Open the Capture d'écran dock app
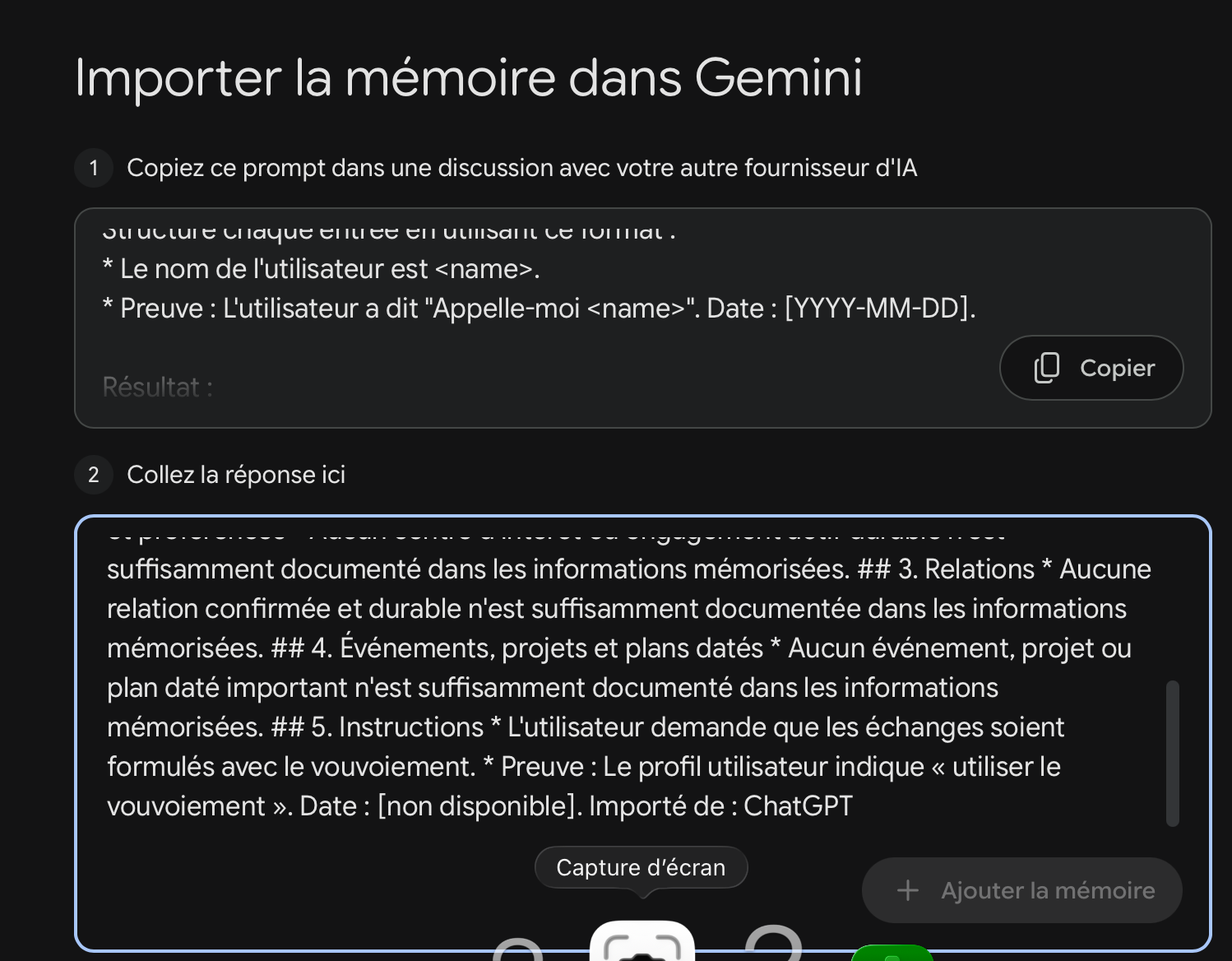Image resolution: width=1232 pixels, height=961 pixels. tap(642, 941)
